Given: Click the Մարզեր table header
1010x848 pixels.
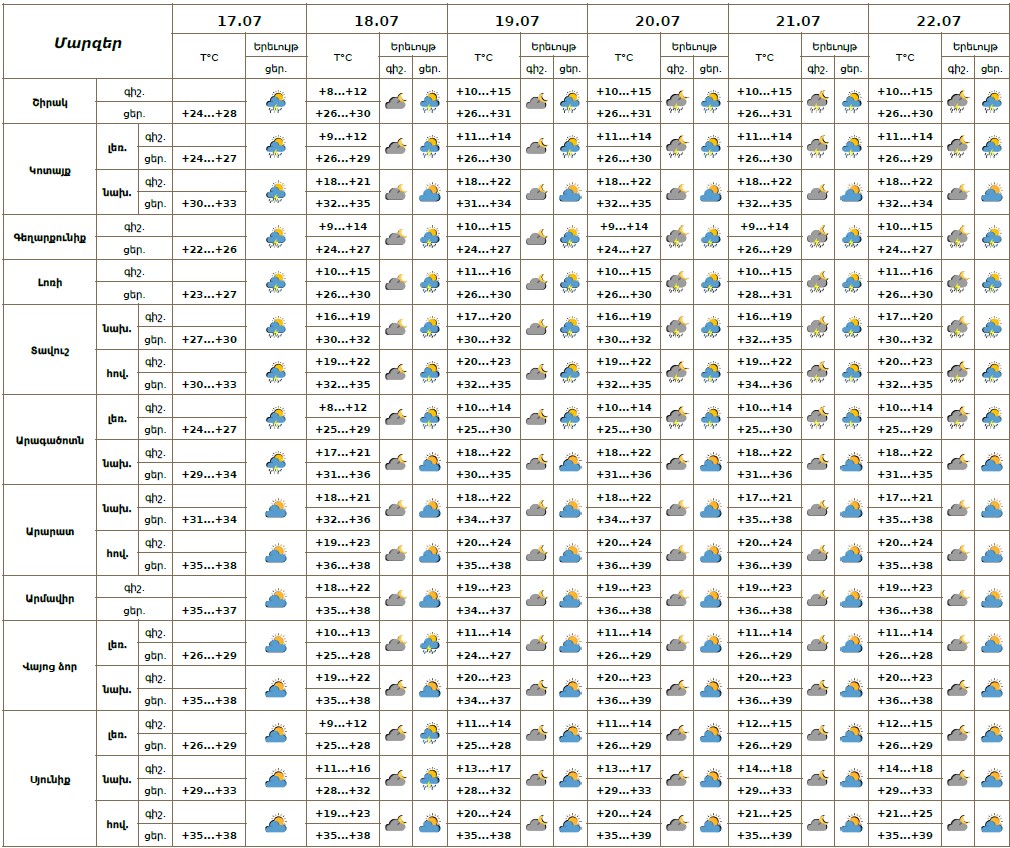Looking at the screenshot, I should (87, 42).
